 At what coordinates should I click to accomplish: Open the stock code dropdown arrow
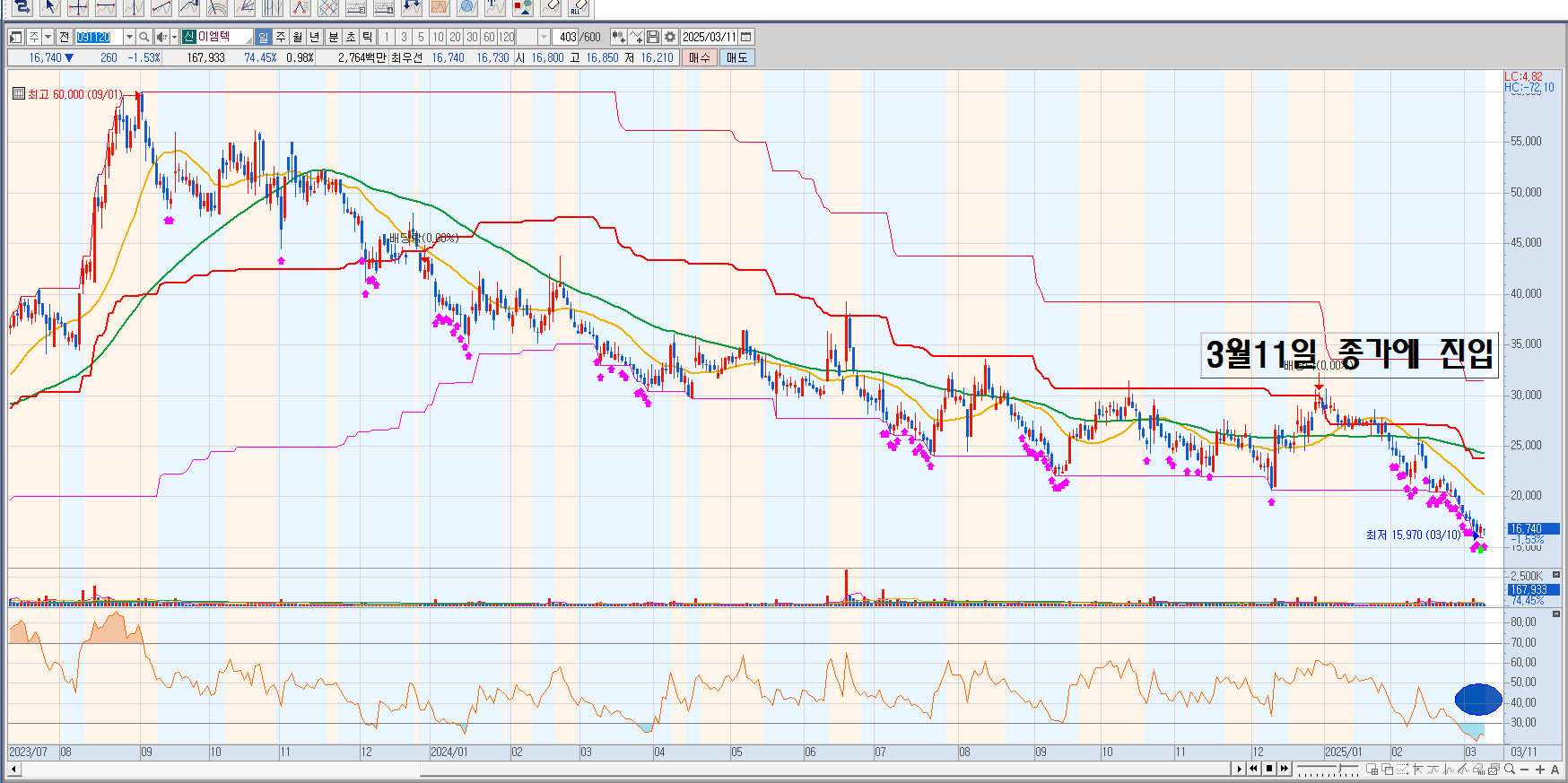coord(129,37)
